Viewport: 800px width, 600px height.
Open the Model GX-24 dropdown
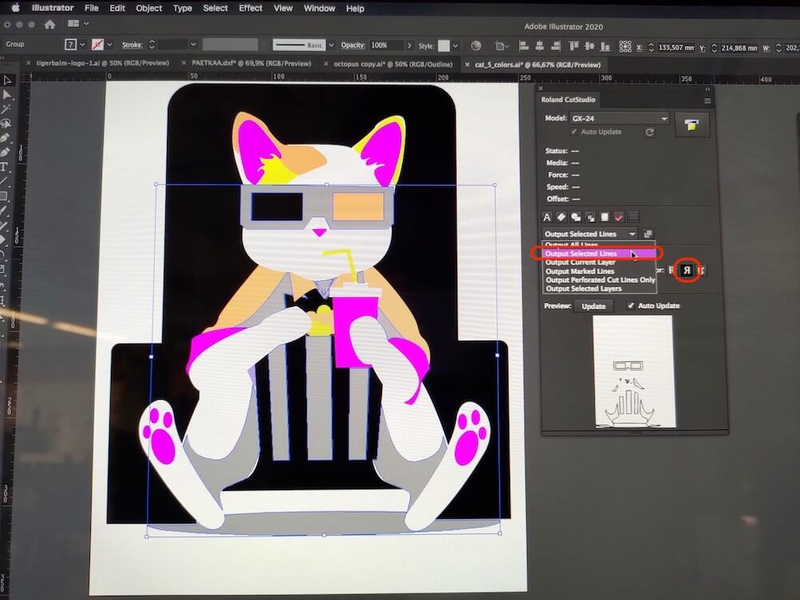click(x=663, y=118)
